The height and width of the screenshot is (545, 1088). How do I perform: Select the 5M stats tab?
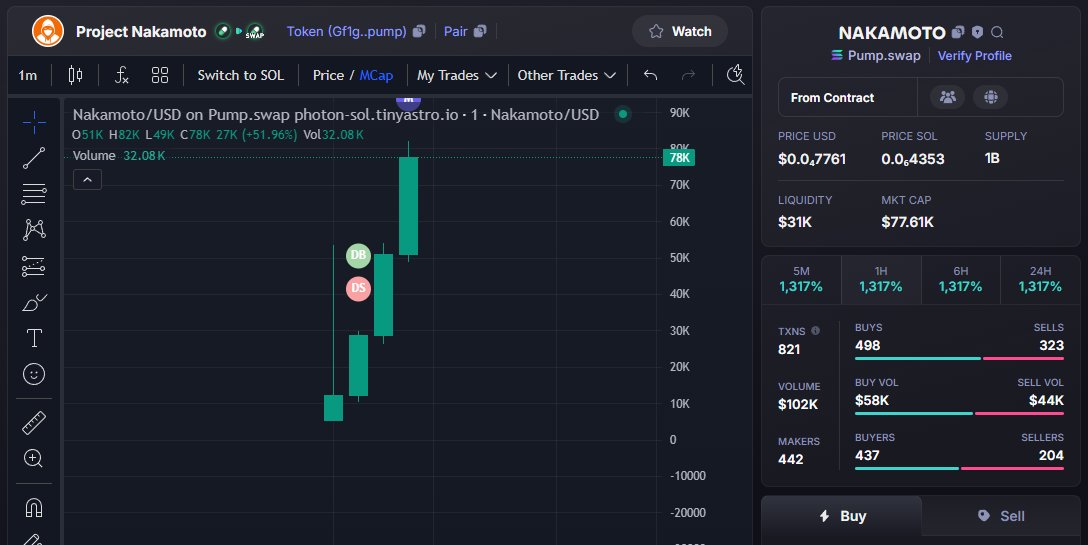pyautogui.click(x=801, y=279)
